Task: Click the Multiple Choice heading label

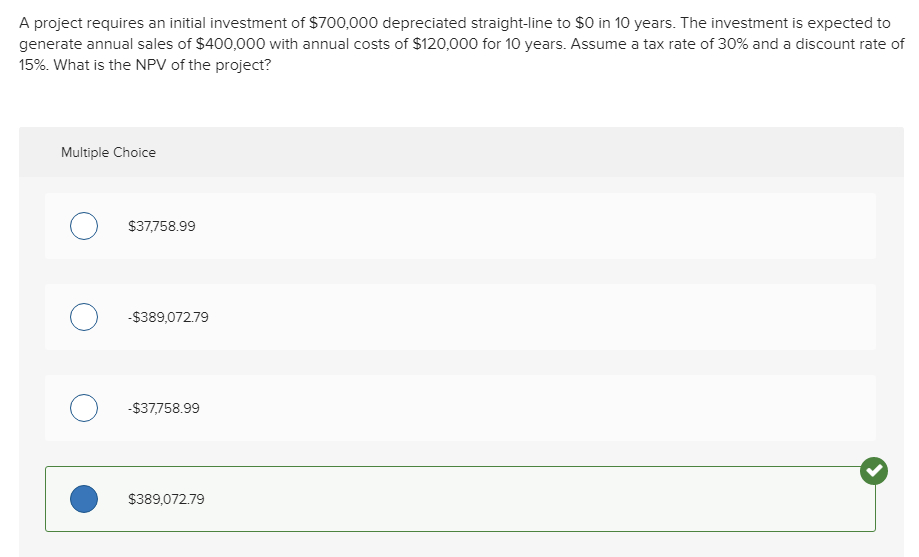Action: tap(108, 152)
